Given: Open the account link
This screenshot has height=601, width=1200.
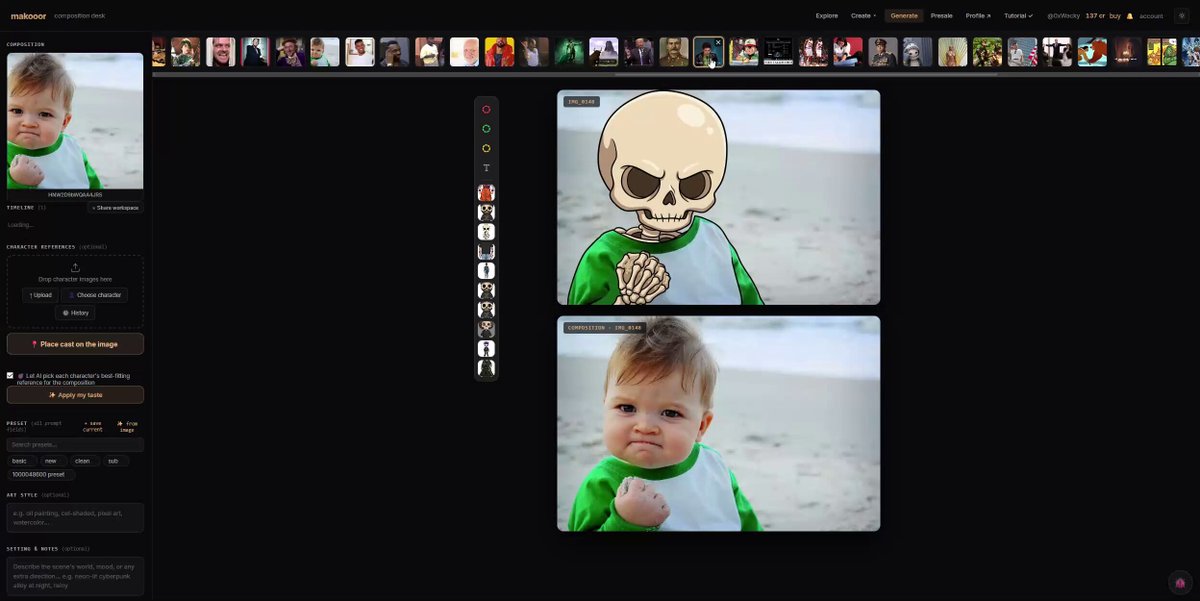Looking at the screenshot, I should click(1151, 16).
